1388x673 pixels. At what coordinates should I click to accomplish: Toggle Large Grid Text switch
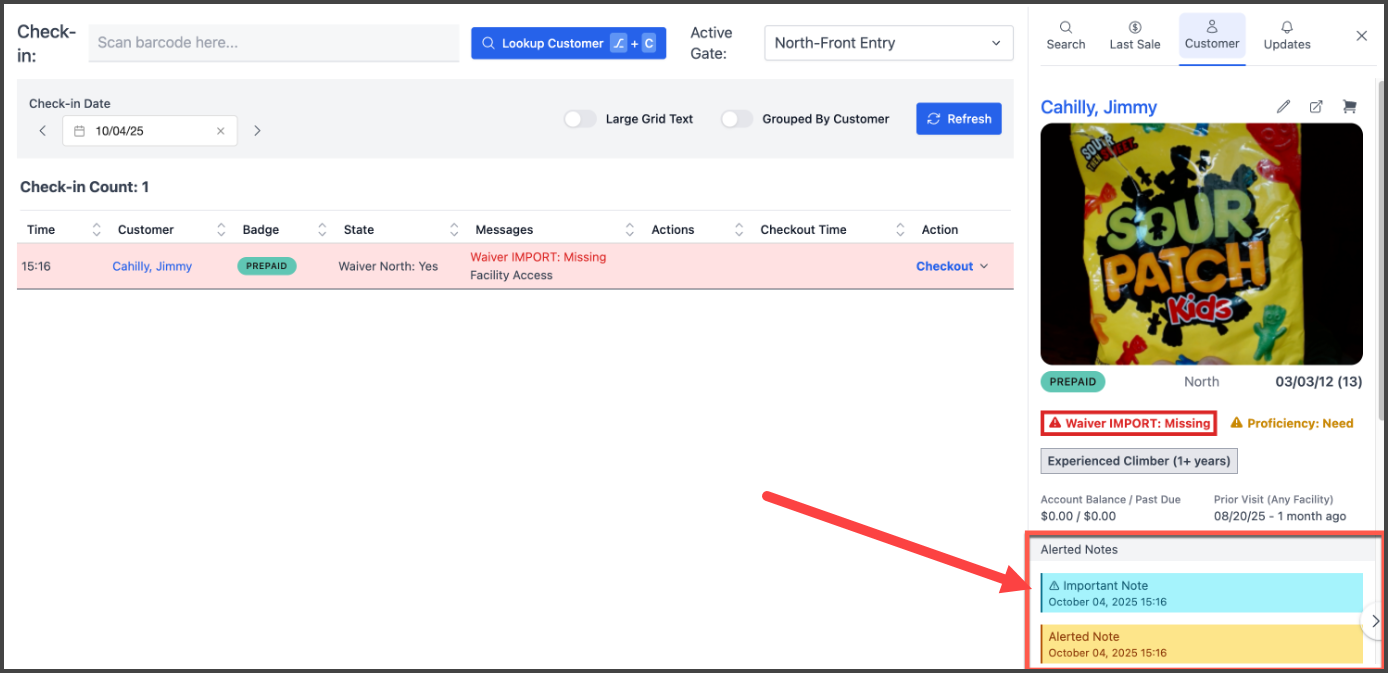click(x=580, y=119)
